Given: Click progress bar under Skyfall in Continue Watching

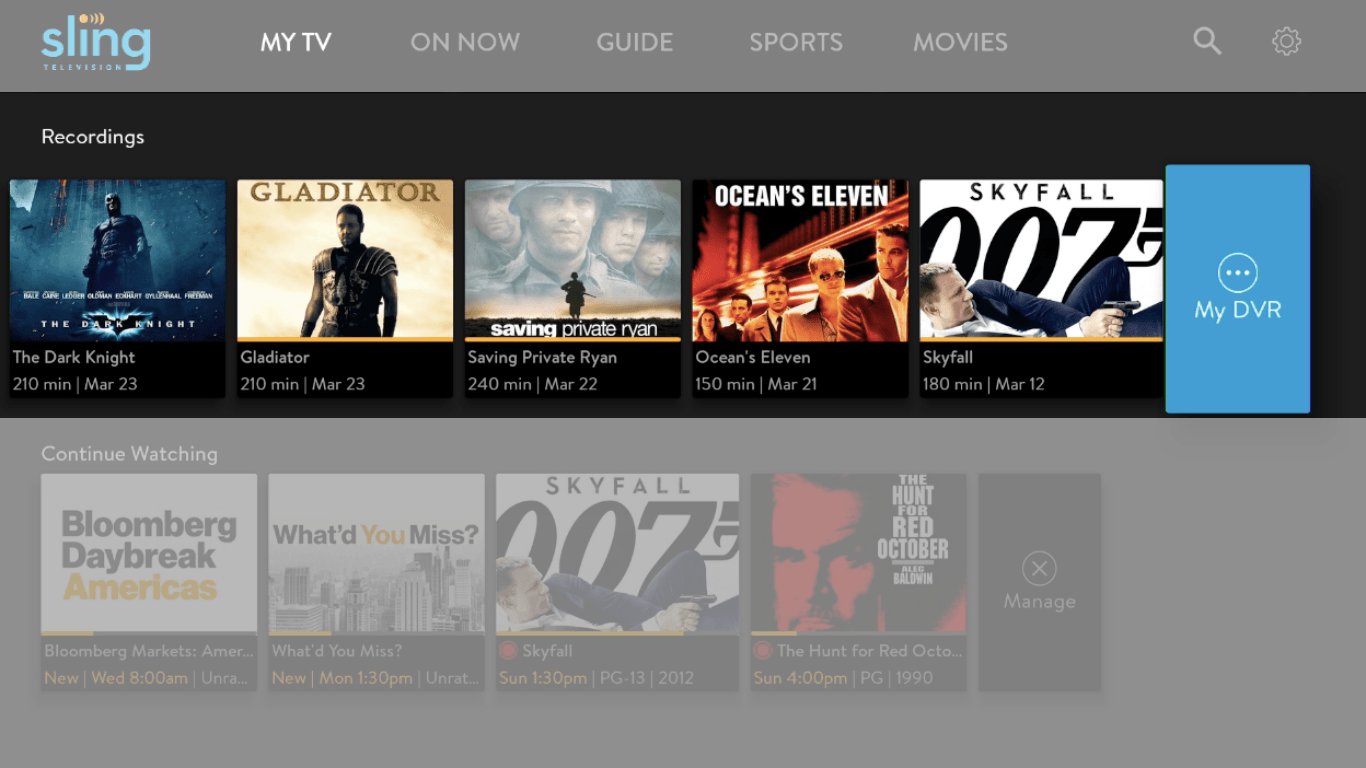Looking at the screenshot, I should 618,633.
